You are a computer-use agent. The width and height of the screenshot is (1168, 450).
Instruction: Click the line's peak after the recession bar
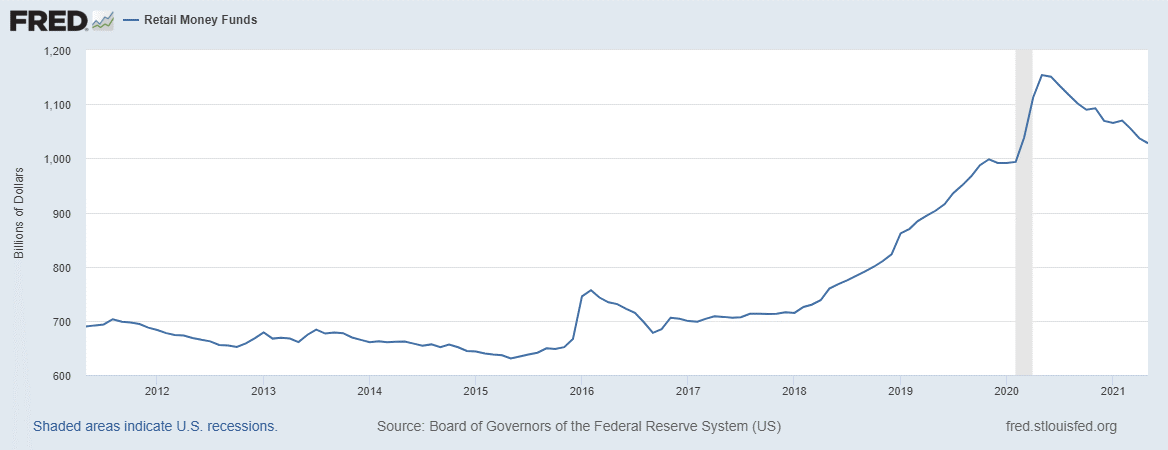(1042, 75)
